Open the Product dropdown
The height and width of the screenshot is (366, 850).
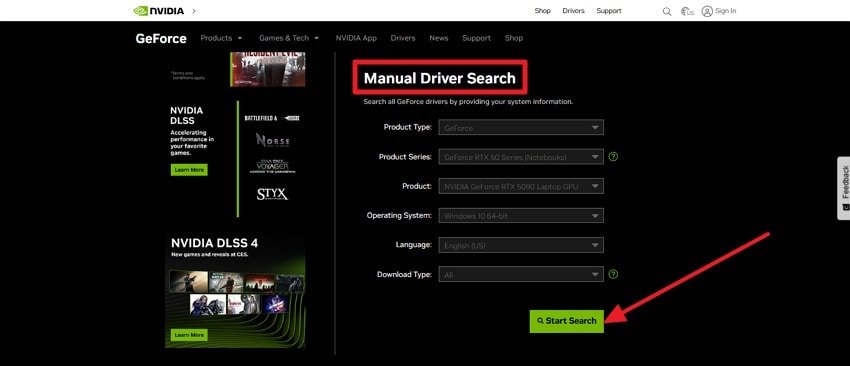pyautogui.click(x=521, y=186)
